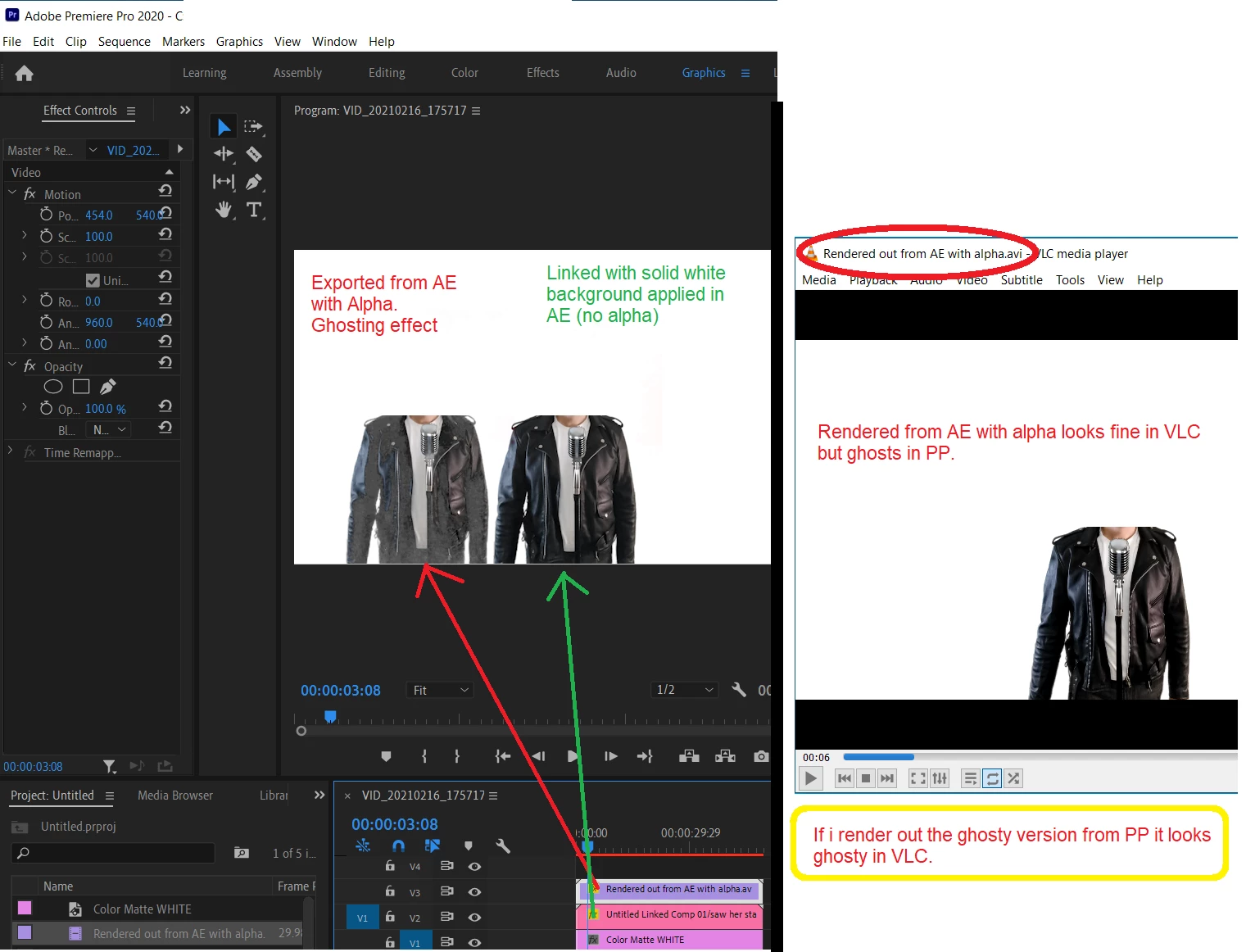Viewport: 1246px width, 952px height.
Task: Toggle insert sequences as nests
Action: pos(363,846)
